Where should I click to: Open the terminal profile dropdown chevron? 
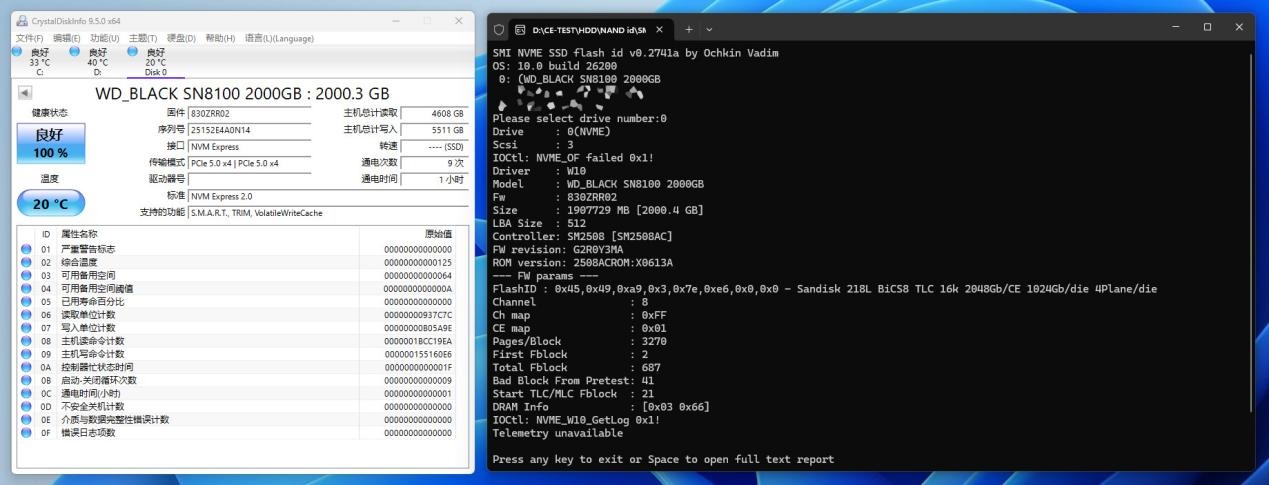pyautogui.click(x=710, y=29)
